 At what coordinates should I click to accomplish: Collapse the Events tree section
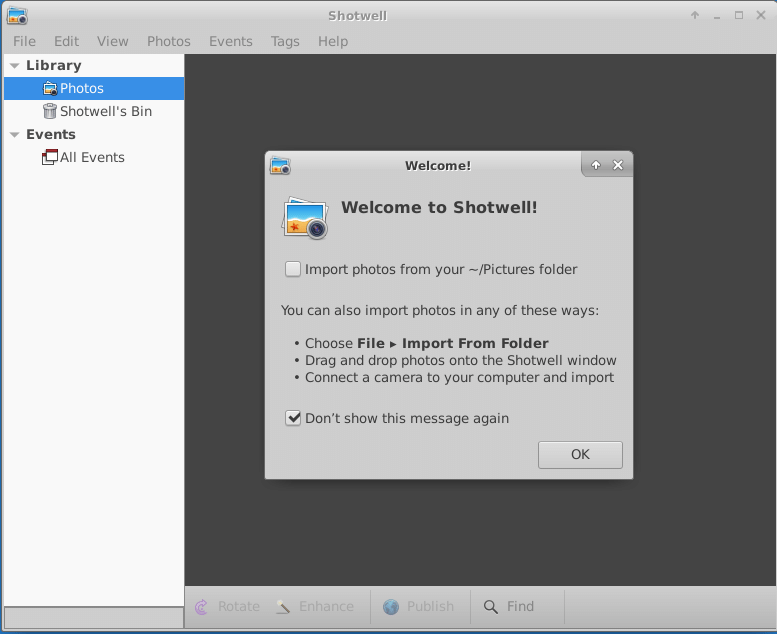(x=14, y=135)
